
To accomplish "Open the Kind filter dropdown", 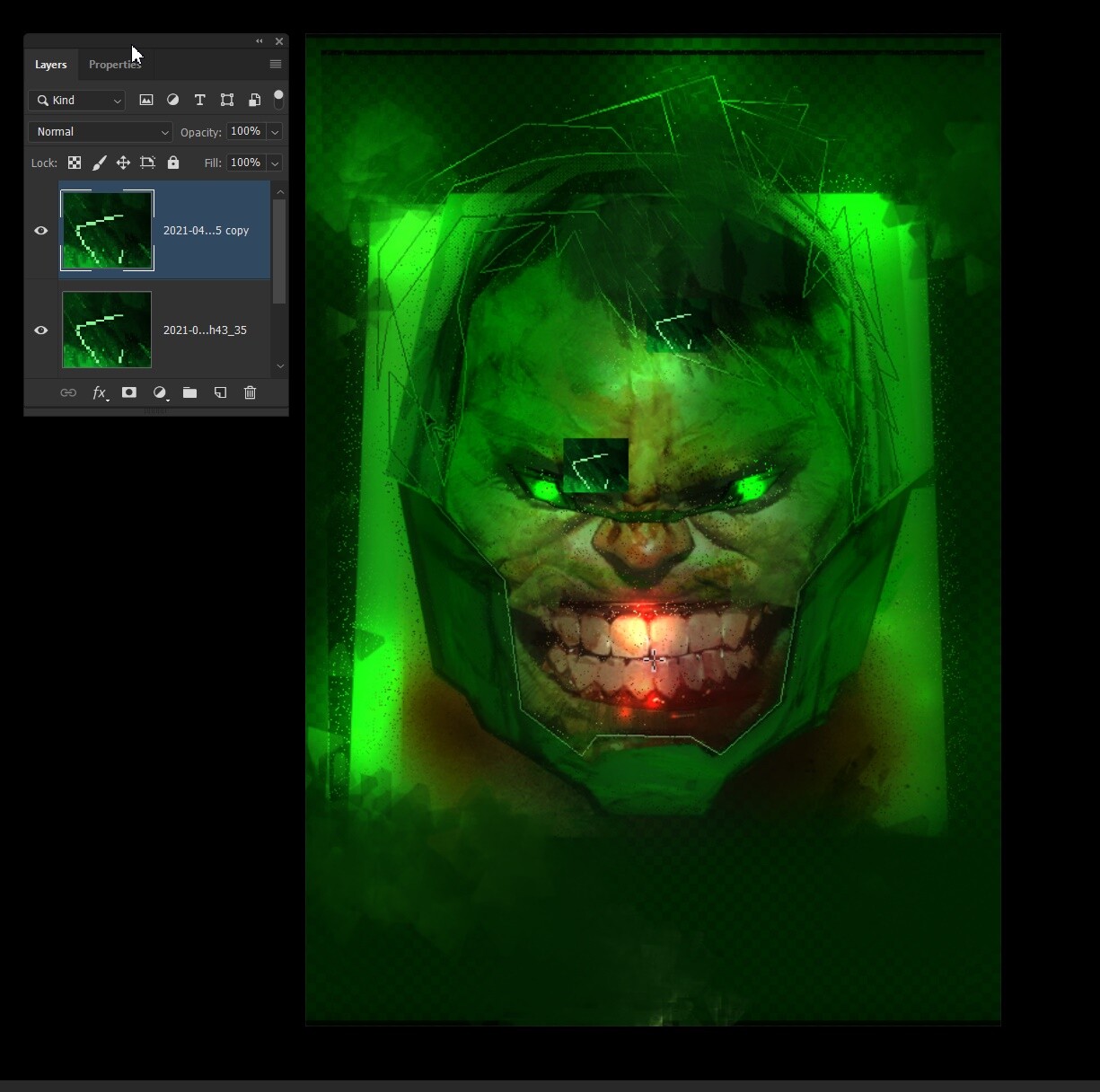I will [x=76, y=101].
